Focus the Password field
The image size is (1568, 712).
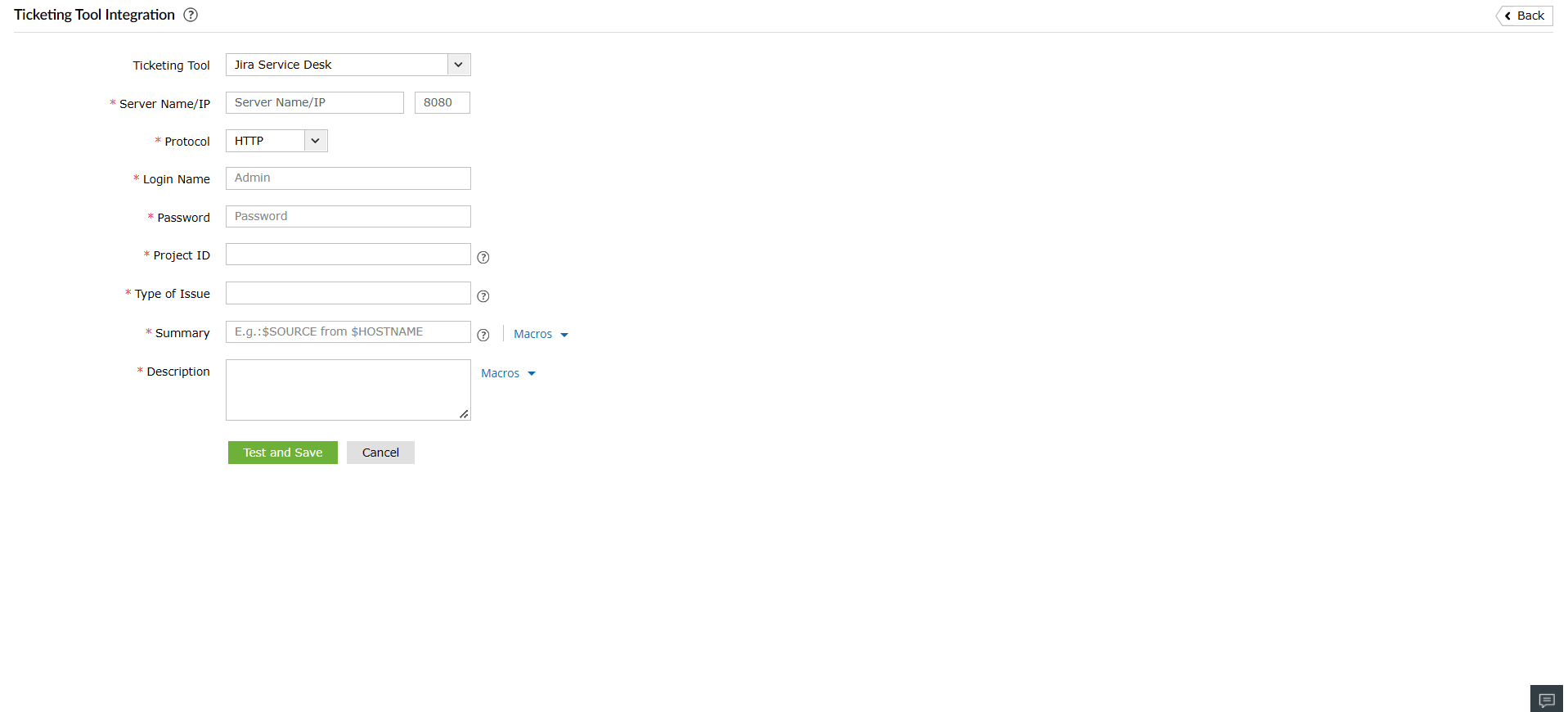348,216
